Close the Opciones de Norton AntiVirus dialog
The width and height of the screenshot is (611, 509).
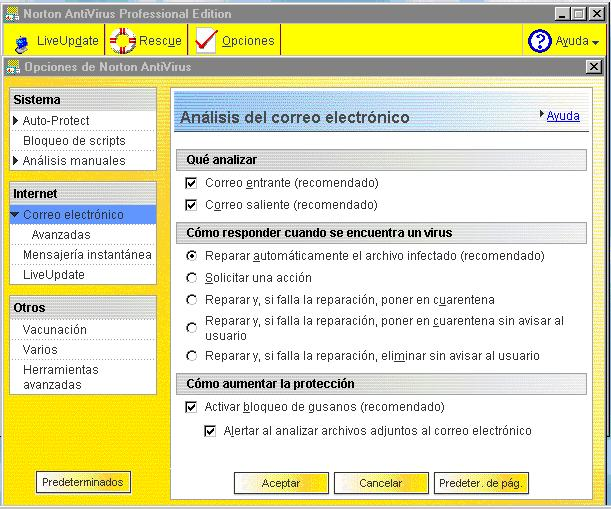(x=593, y=67)
